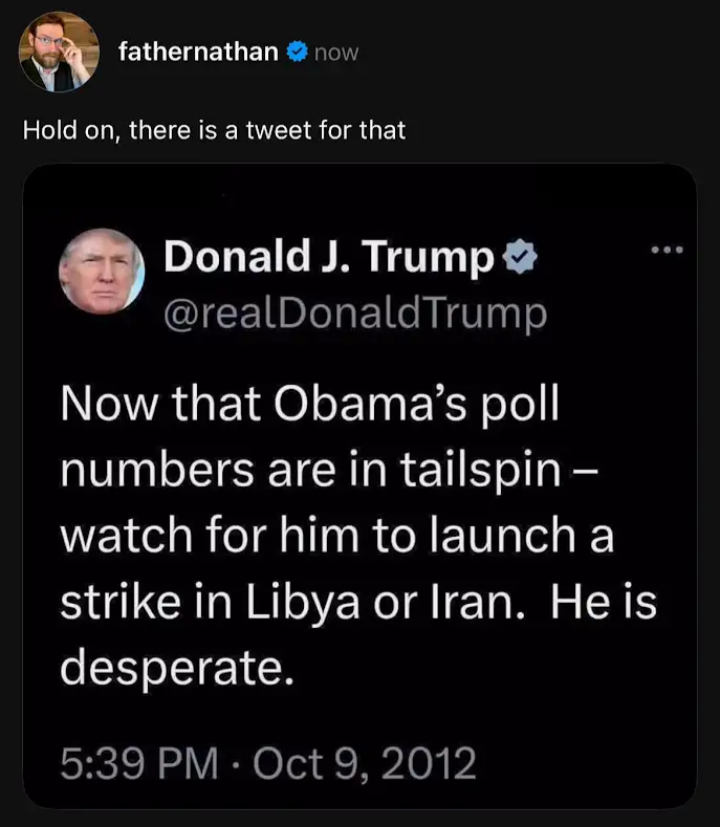720x827 pixels.
Task: Click Donald J. Trump's verified checkmark icon
Action: pos(518,255)
